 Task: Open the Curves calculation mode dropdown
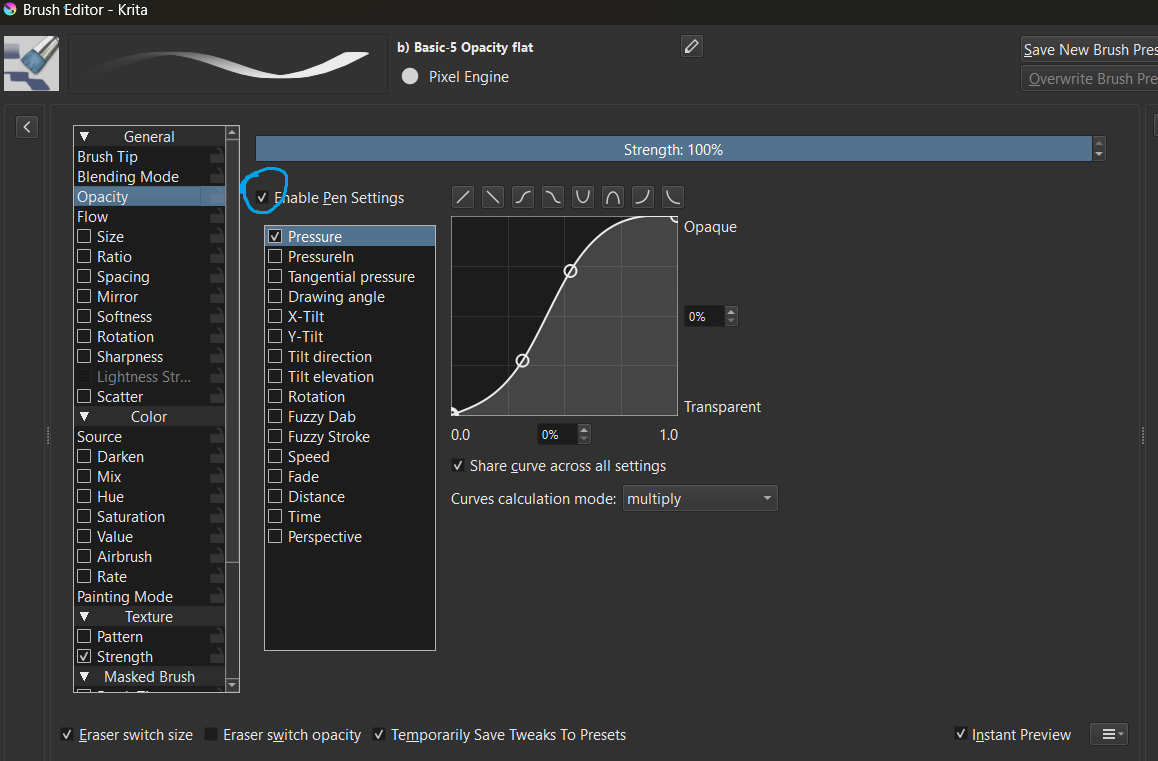click(x=699, y=498)
